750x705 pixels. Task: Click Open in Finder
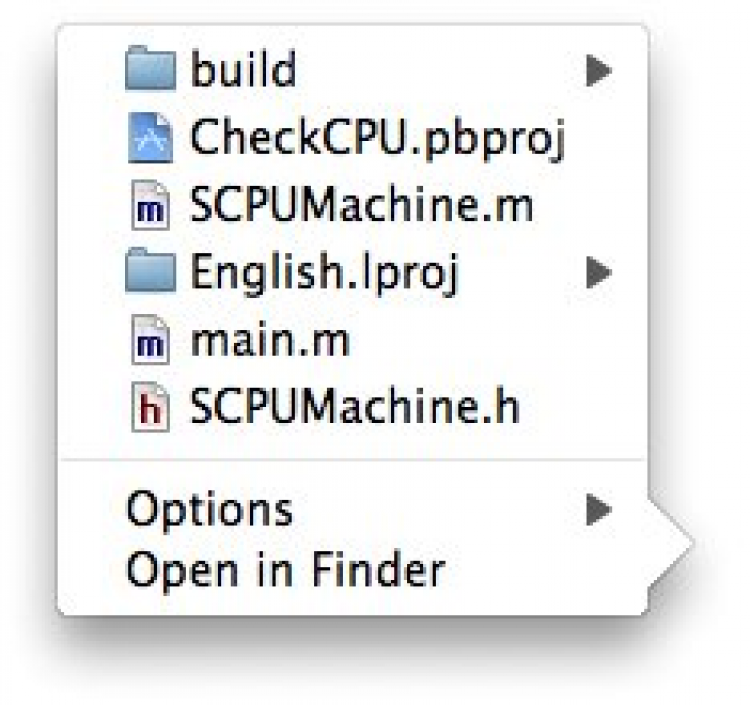(284, 571)
